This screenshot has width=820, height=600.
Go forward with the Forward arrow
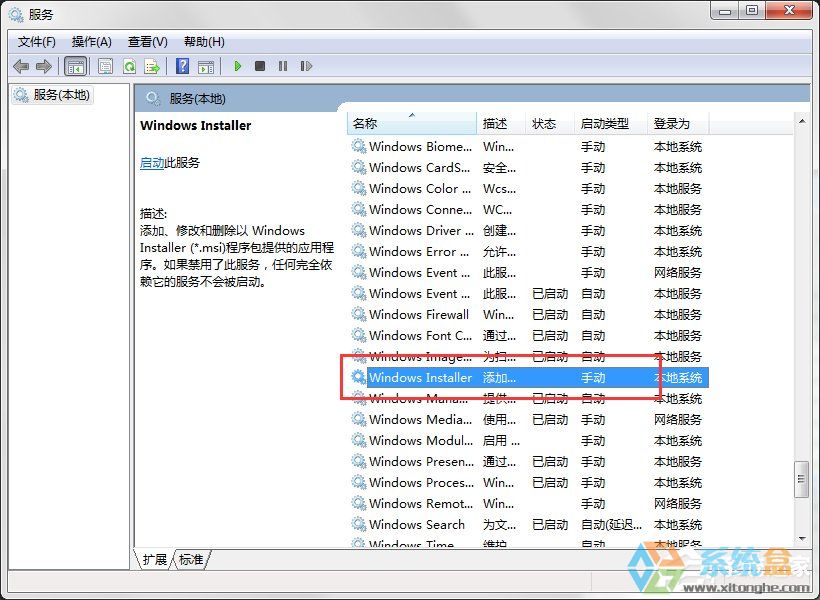coord(44,66)
